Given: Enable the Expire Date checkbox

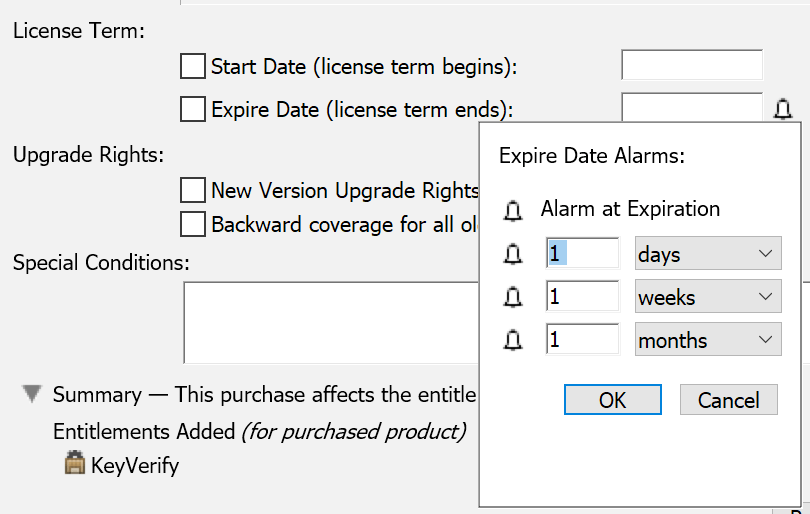Looking at the screenshot, I should point(192,109).
